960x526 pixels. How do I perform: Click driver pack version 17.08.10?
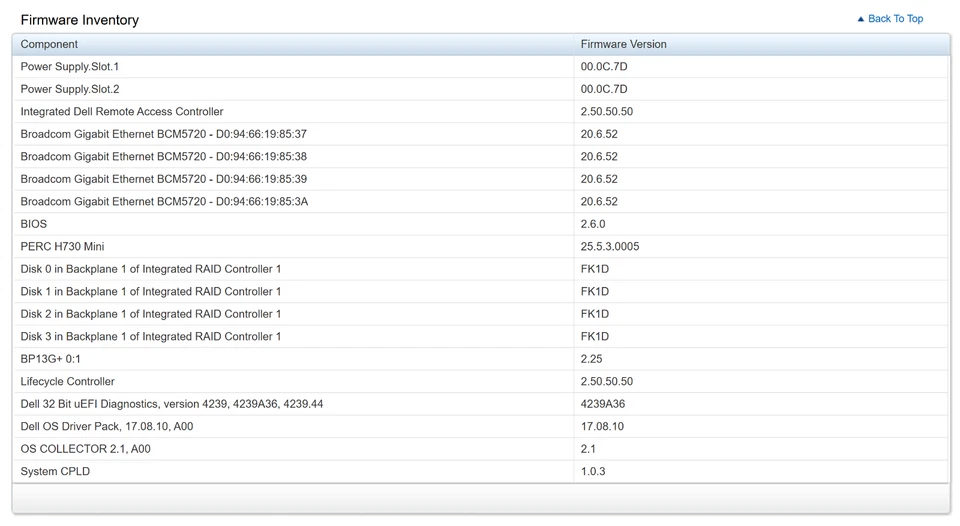(x=602, y=427)
